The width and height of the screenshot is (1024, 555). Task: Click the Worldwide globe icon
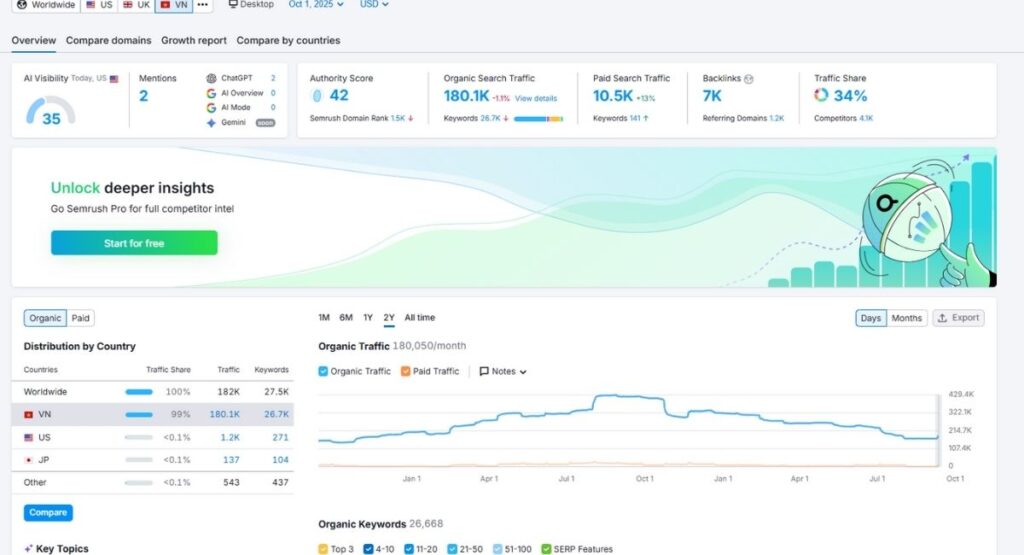point(21,5)
